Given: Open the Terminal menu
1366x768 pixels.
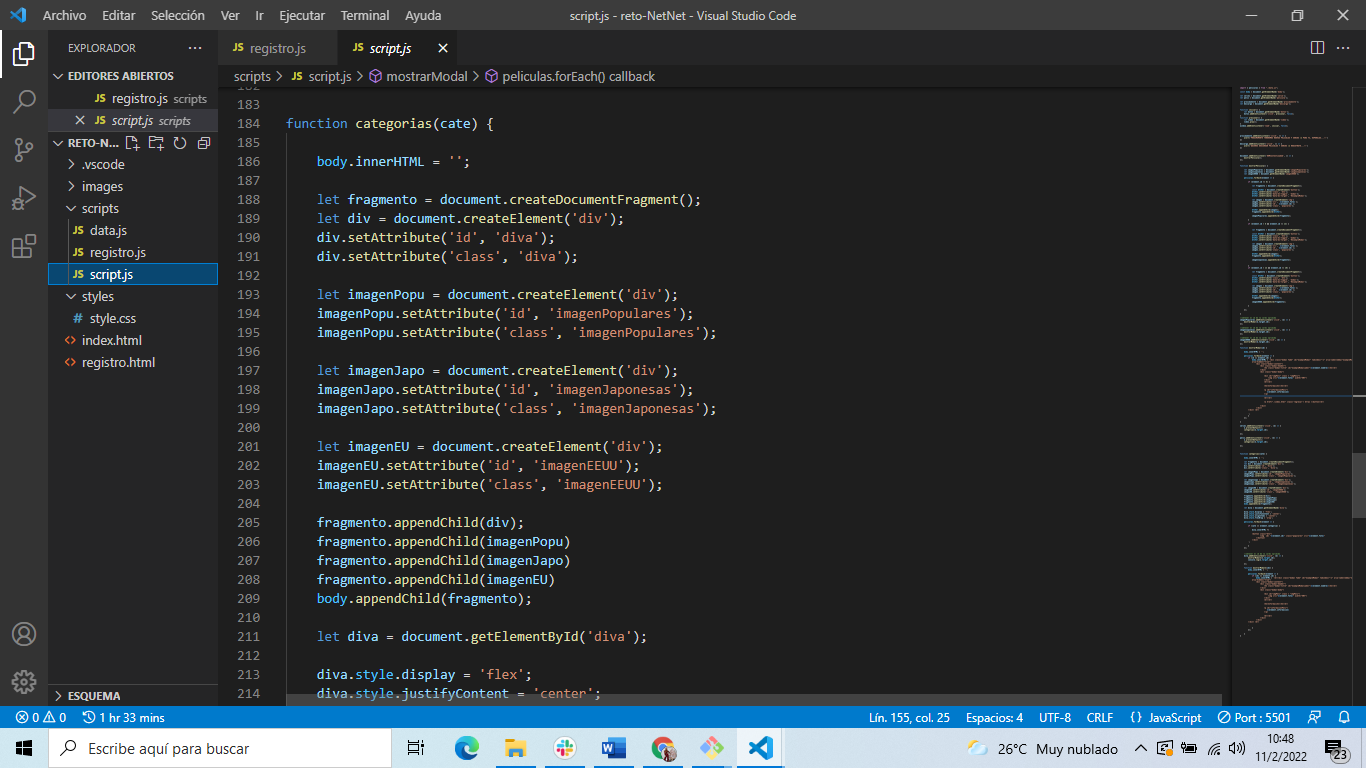Looking at the screenshot, I should 365,16.
